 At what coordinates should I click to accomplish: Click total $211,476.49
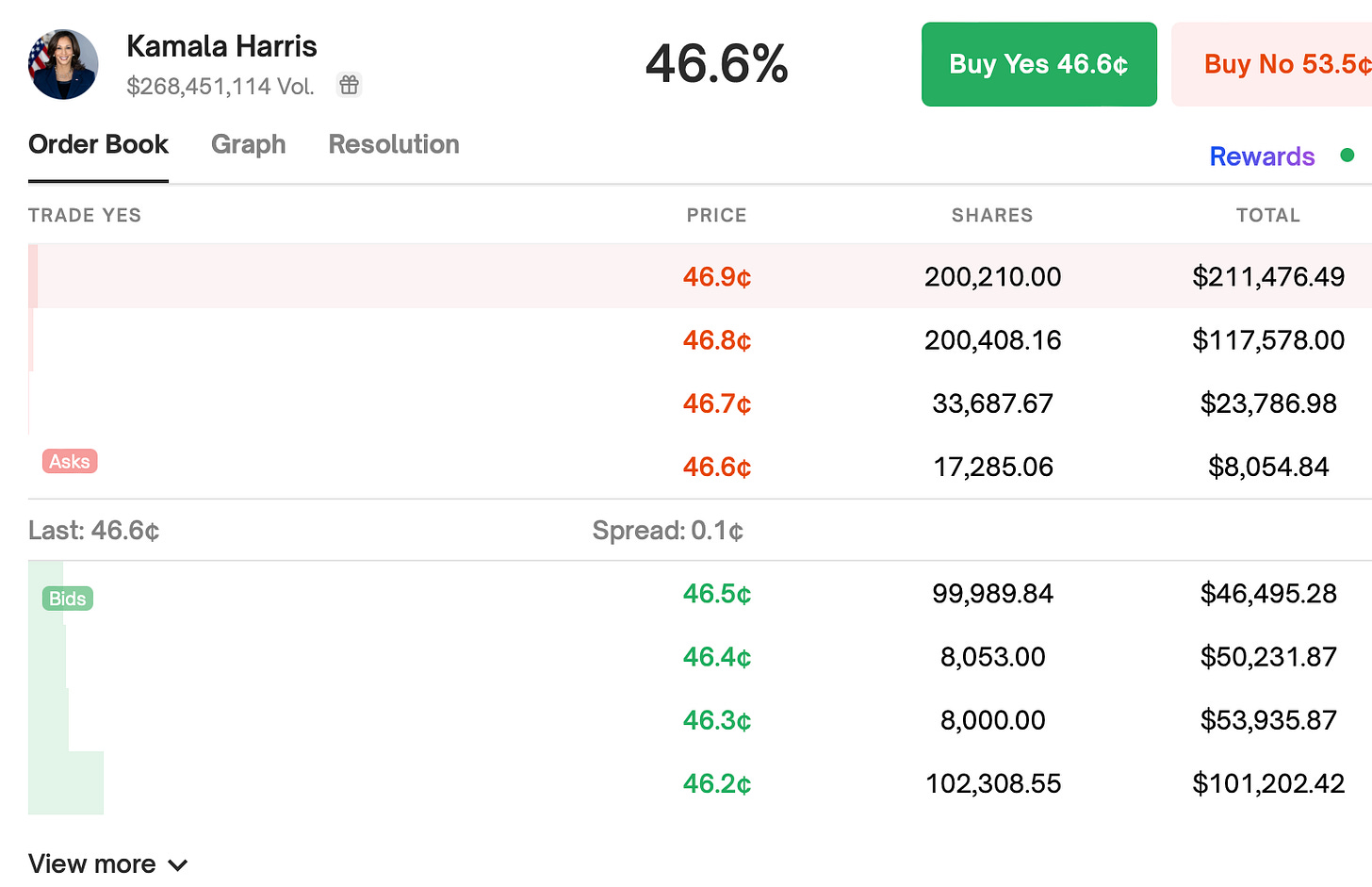pos(1268,277)
